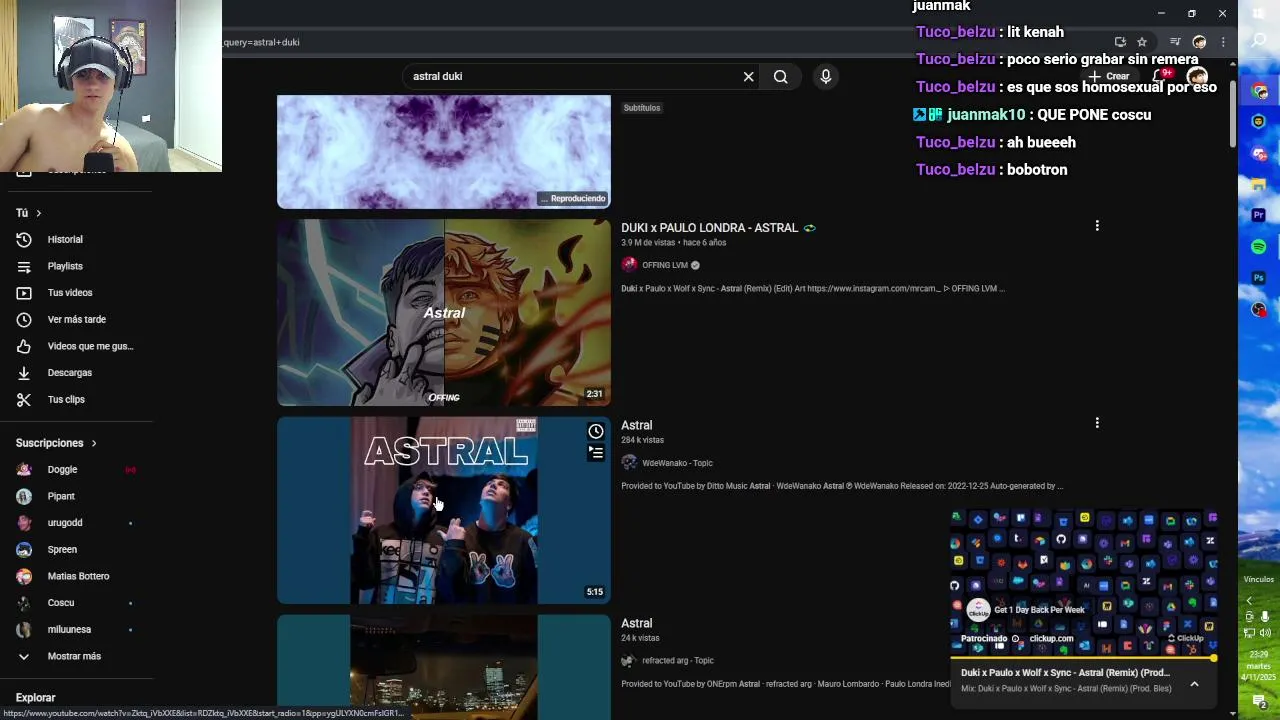Open OFFING LVM channel link

point(664,265)
